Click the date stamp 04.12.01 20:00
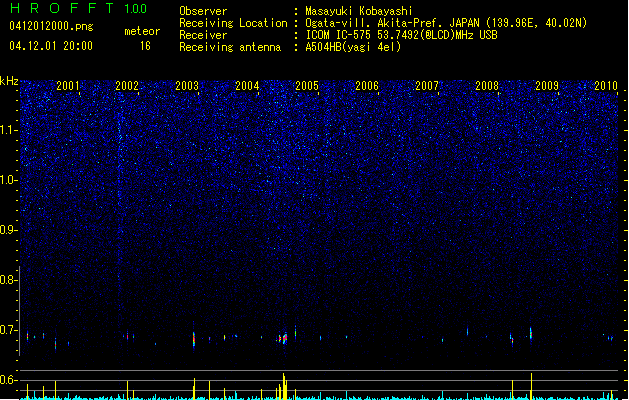The image size is (629, 400). (x=51, y=46)
